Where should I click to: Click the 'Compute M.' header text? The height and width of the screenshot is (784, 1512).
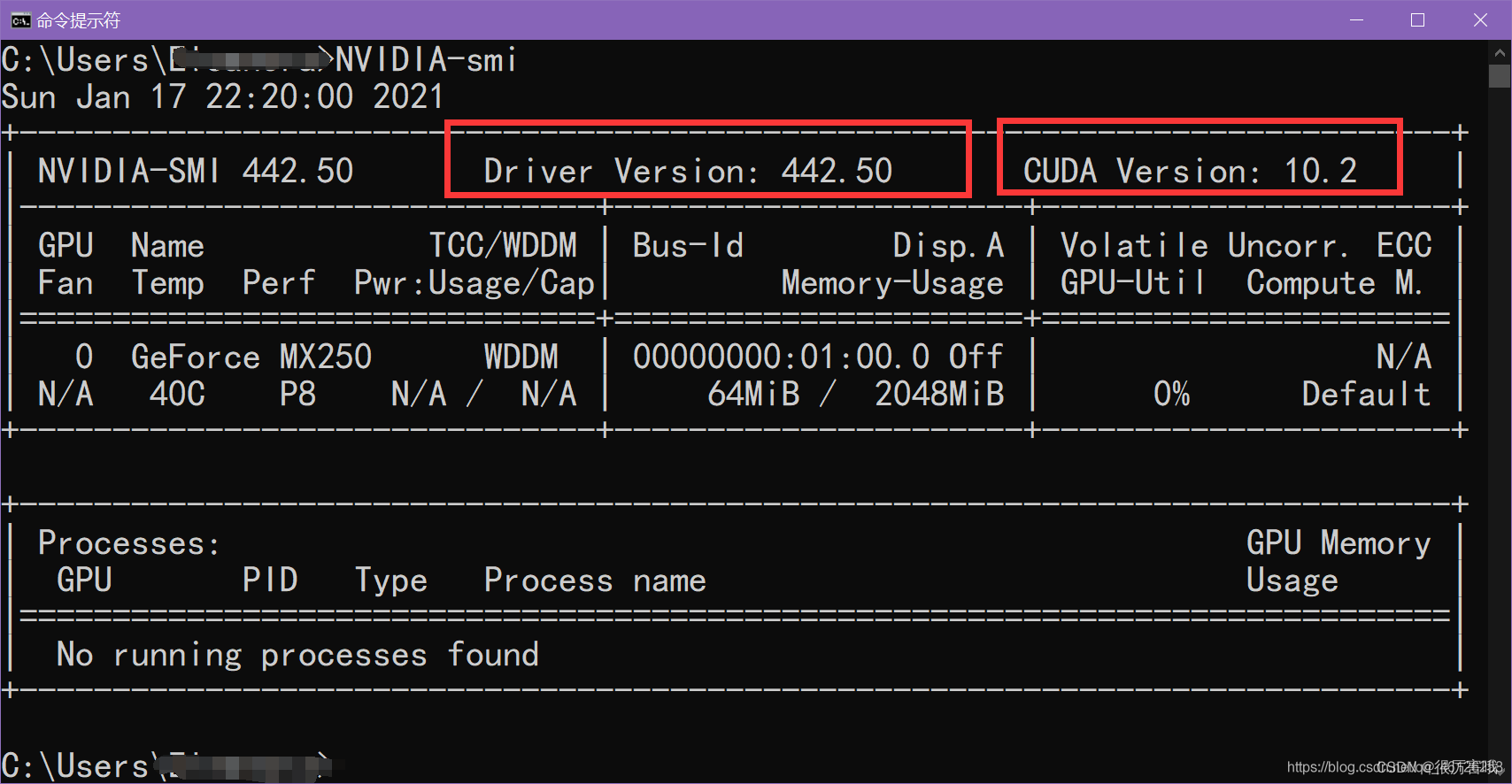coord(1334,283)
